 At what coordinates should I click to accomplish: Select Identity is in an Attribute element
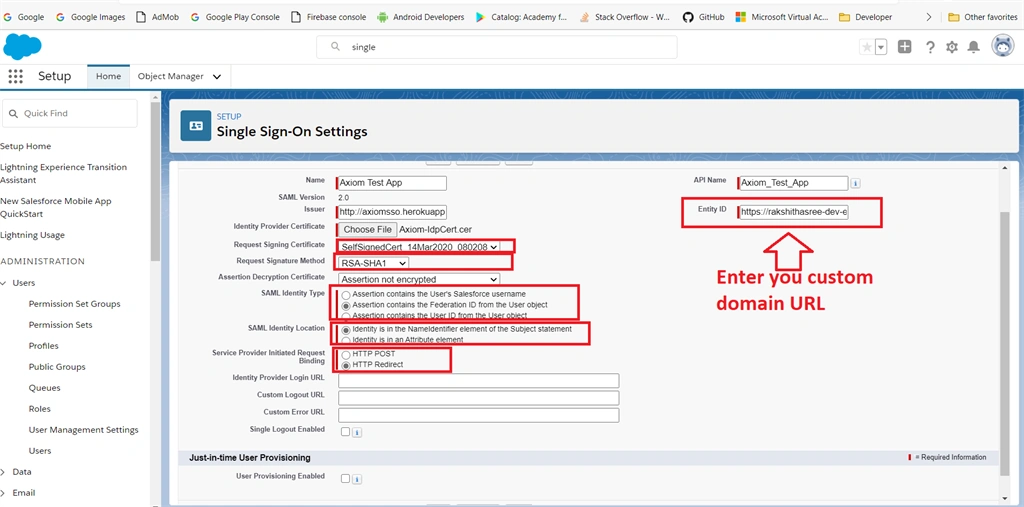tap(346, 340)
